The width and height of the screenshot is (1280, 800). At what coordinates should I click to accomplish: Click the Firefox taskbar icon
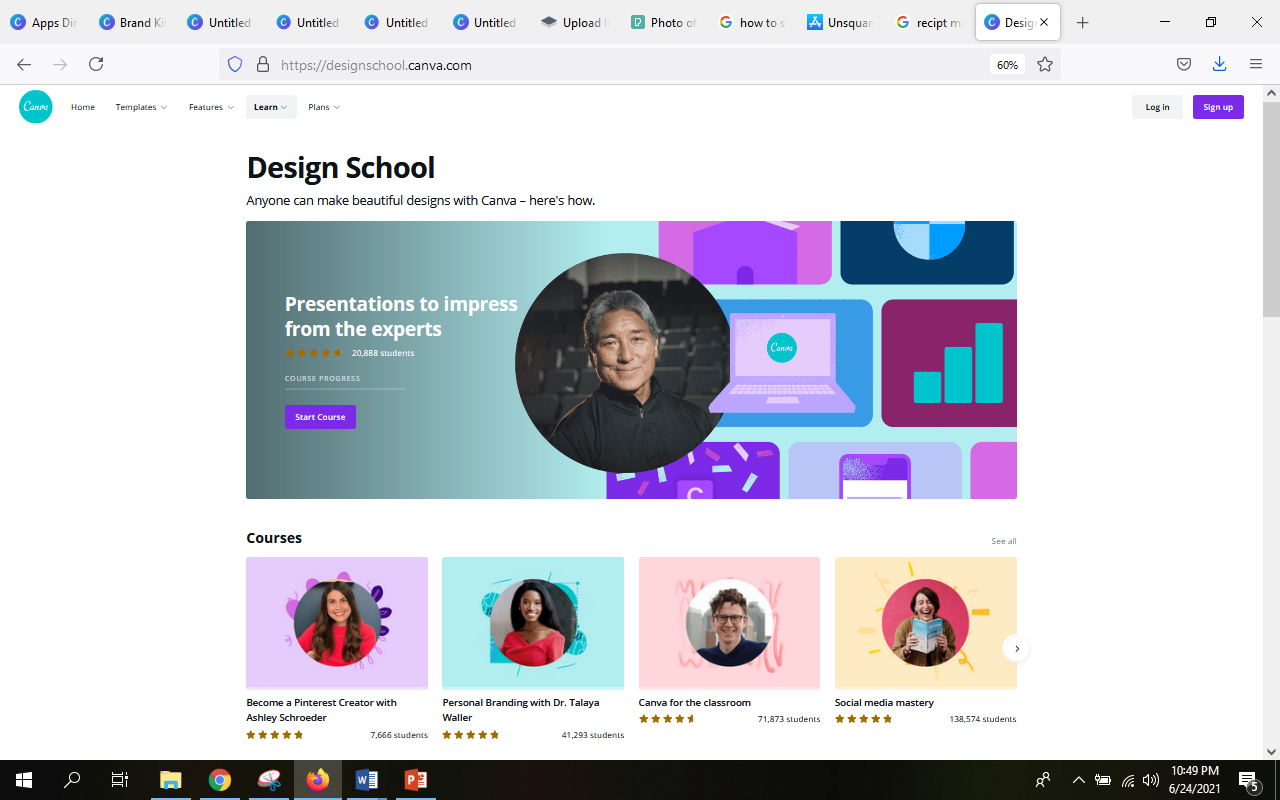pyautogui.click(x=318, y=780)
